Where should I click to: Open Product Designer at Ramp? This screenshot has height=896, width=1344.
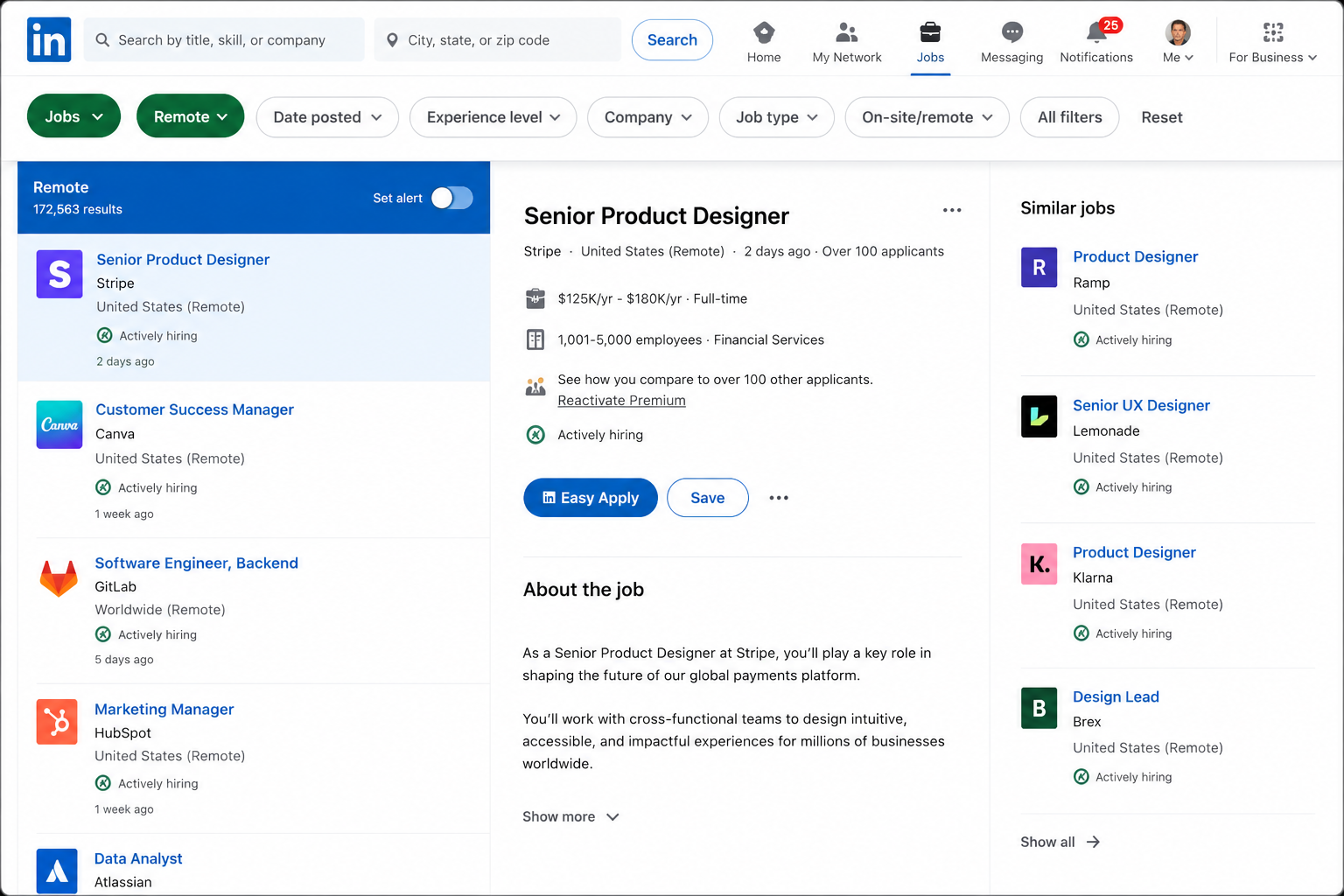pyautogui.click(x=1135, y=256)
